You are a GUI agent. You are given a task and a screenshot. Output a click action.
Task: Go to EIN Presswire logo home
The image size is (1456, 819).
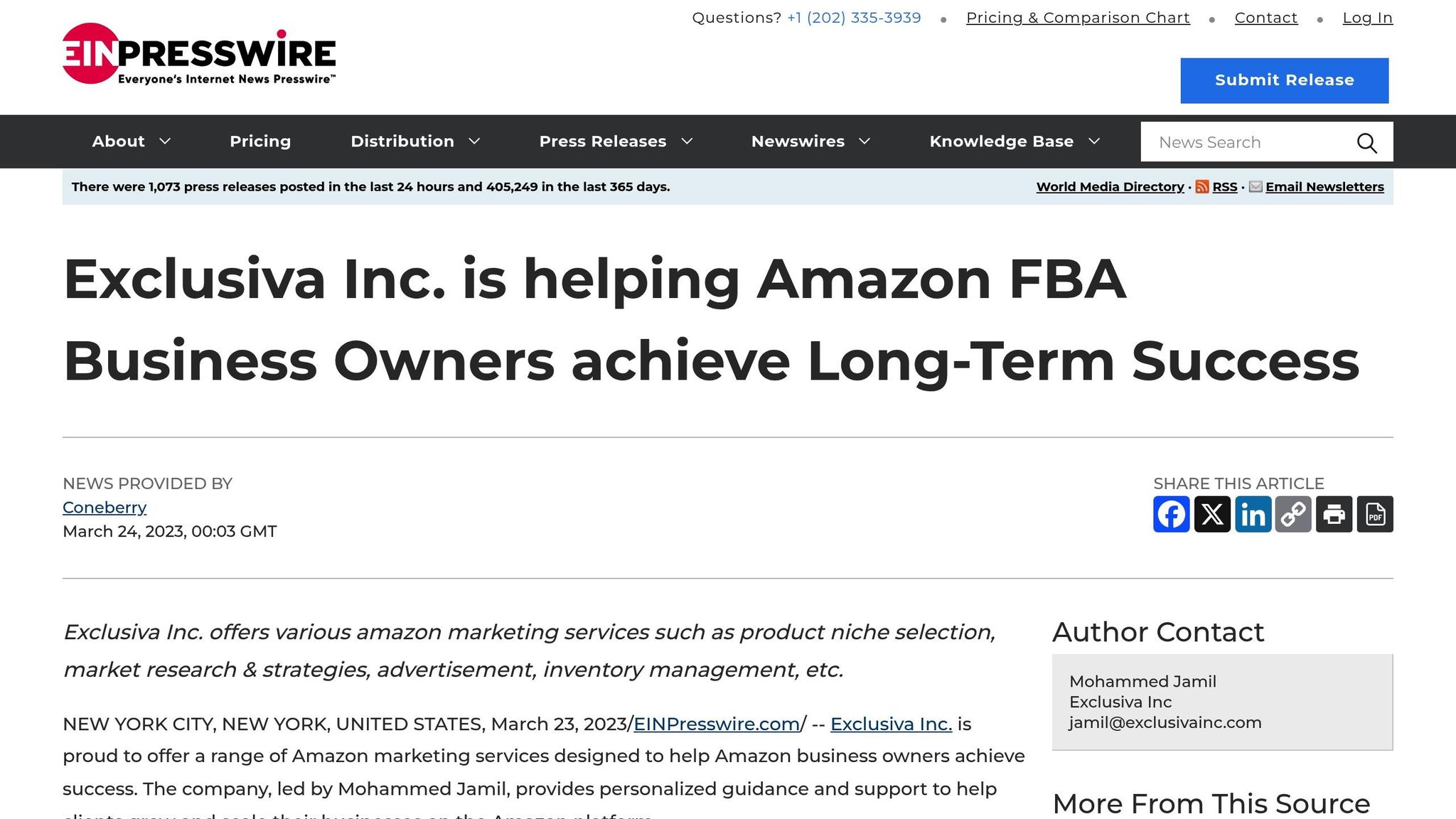199,54
